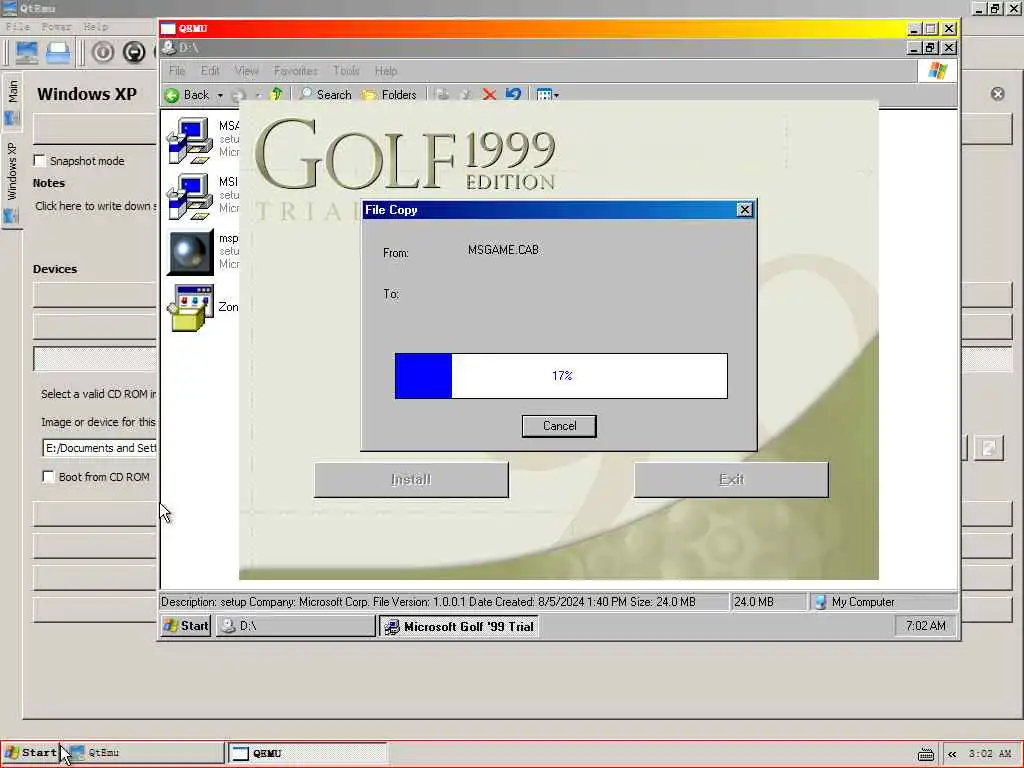Click the Move To icon in Explorer toolbar
This screenshot has width=1024, height=768.
(442, 95)
